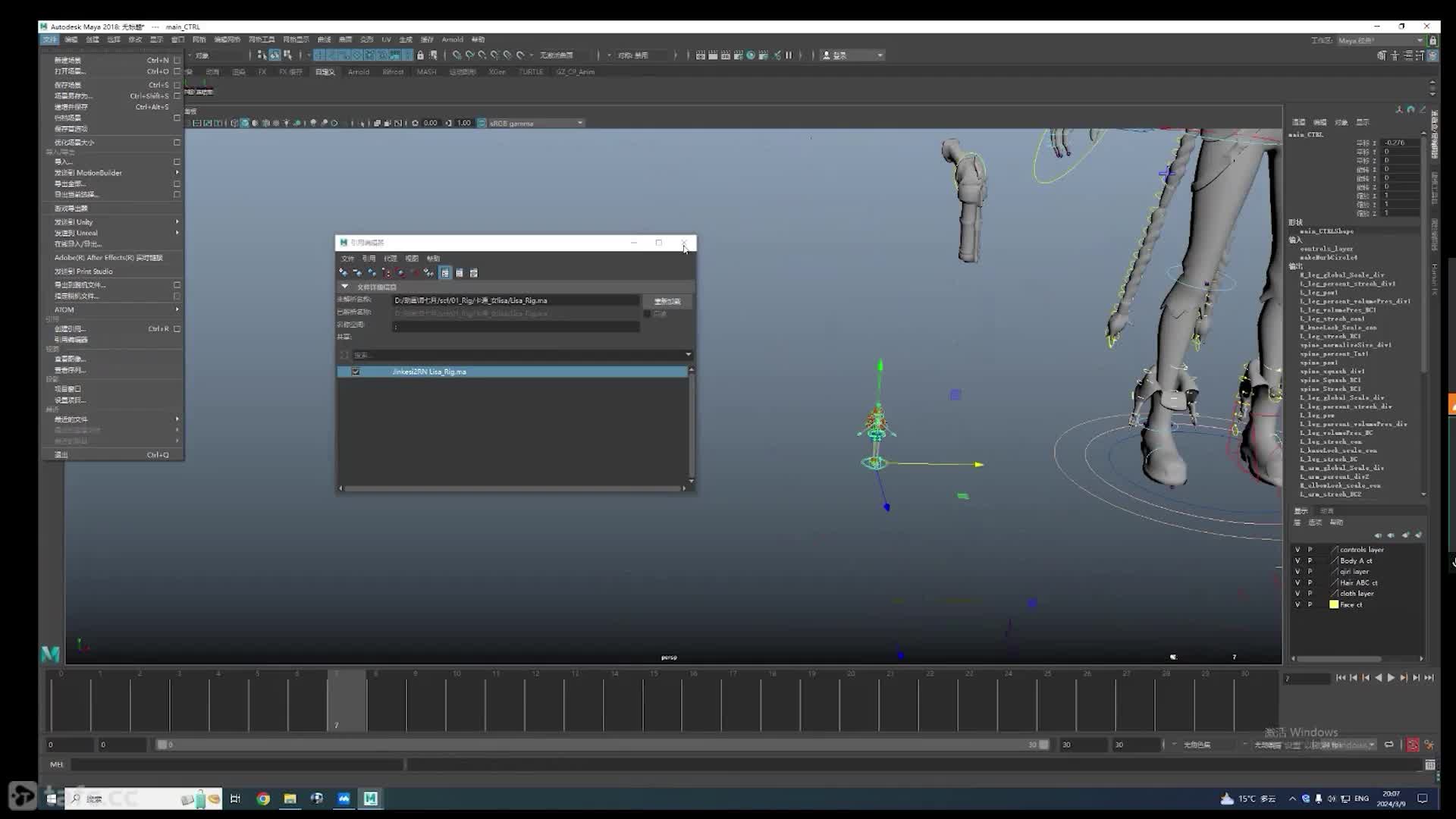Open option box for 保存场景 Ctrl+S

[x=177, y=85]
